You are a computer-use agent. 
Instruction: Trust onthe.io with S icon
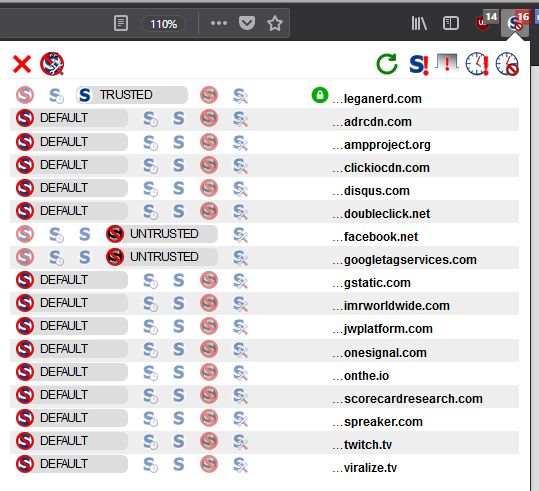(178, 372)
